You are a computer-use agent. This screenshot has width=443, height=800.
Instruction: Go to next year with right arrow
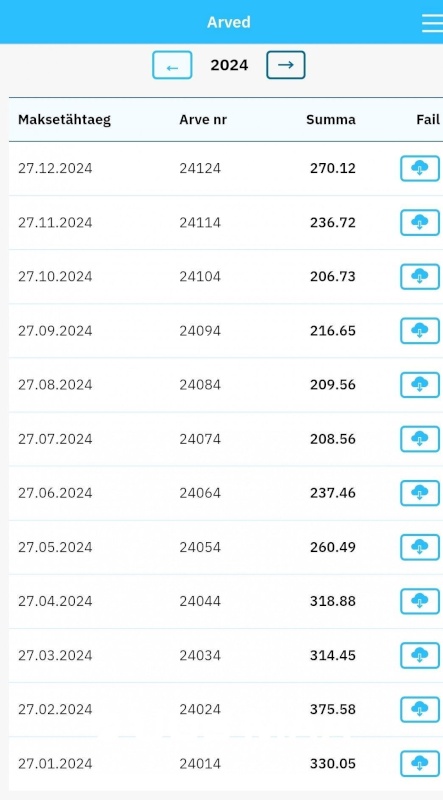(x=286, y=65)
